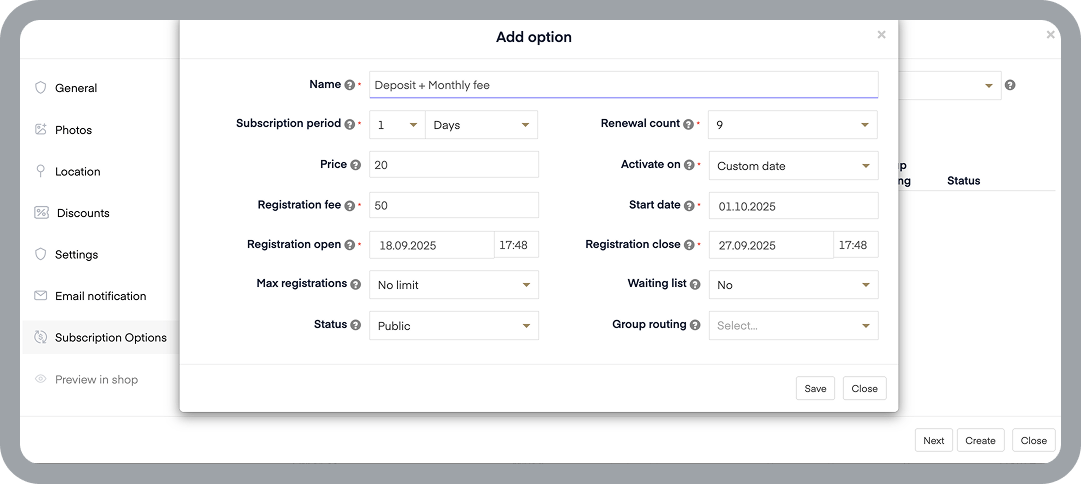
Task: Click the Registration close help icon
Action: tap(689, 245)
